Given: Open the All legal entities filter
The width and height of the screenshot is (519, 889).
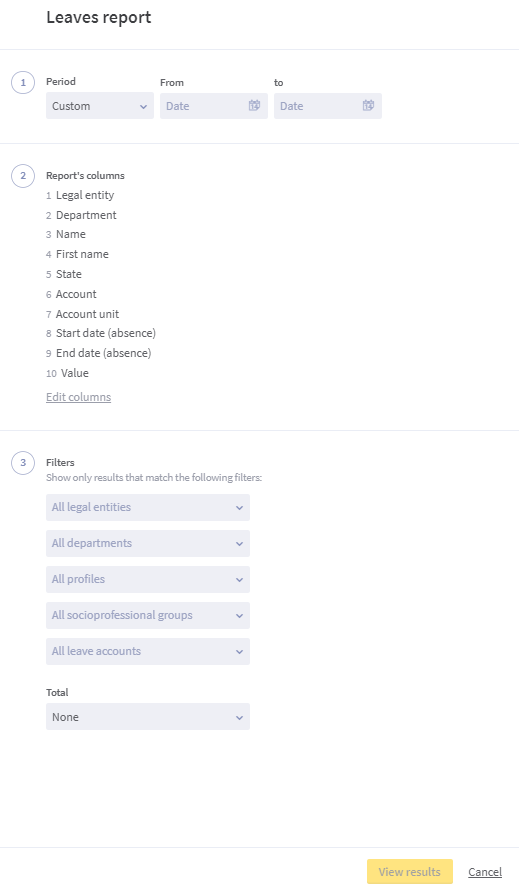Looking at the screenshot, I should pos(147,507).
